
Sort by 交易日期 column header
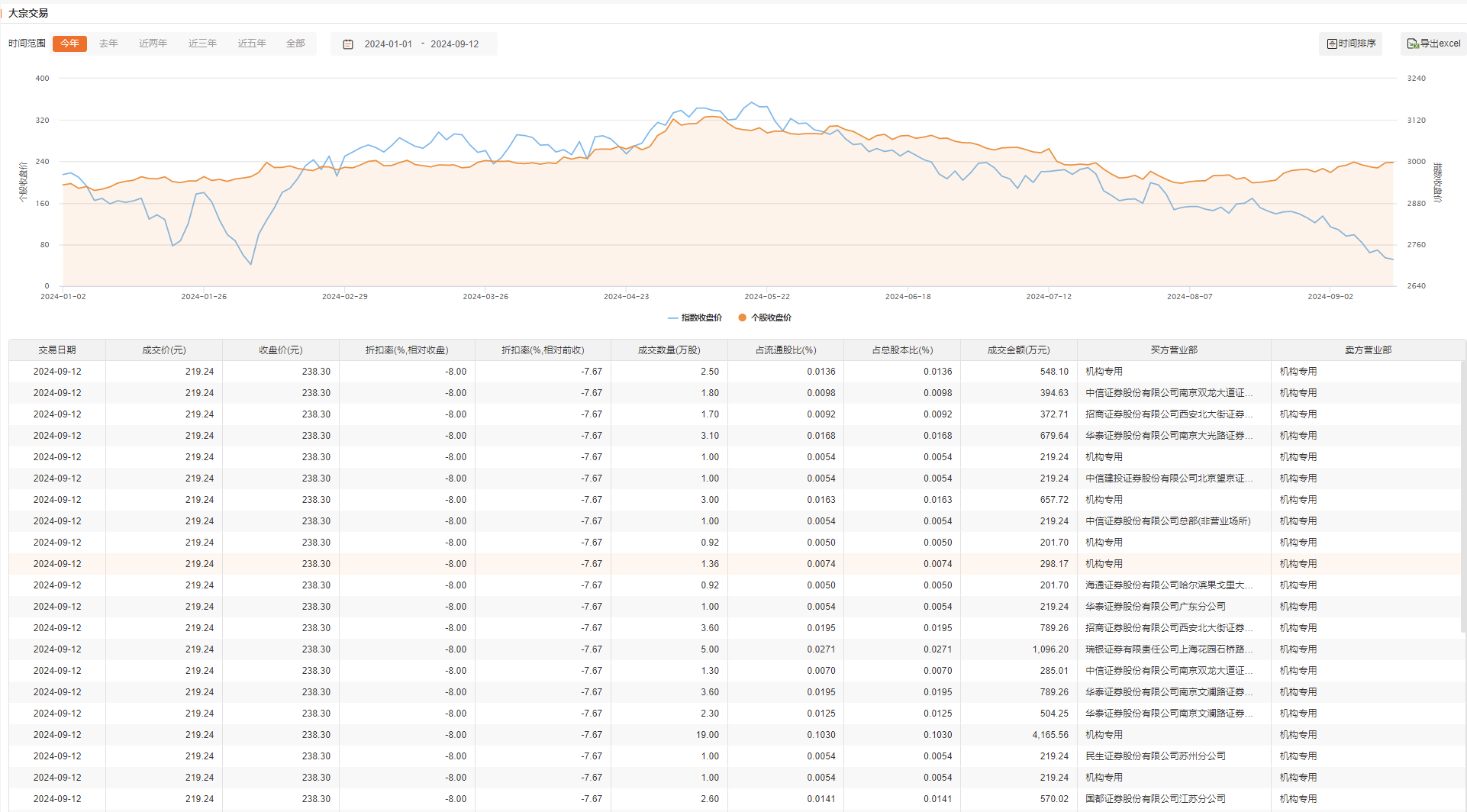pyautogui.click(x=57, y=350)
